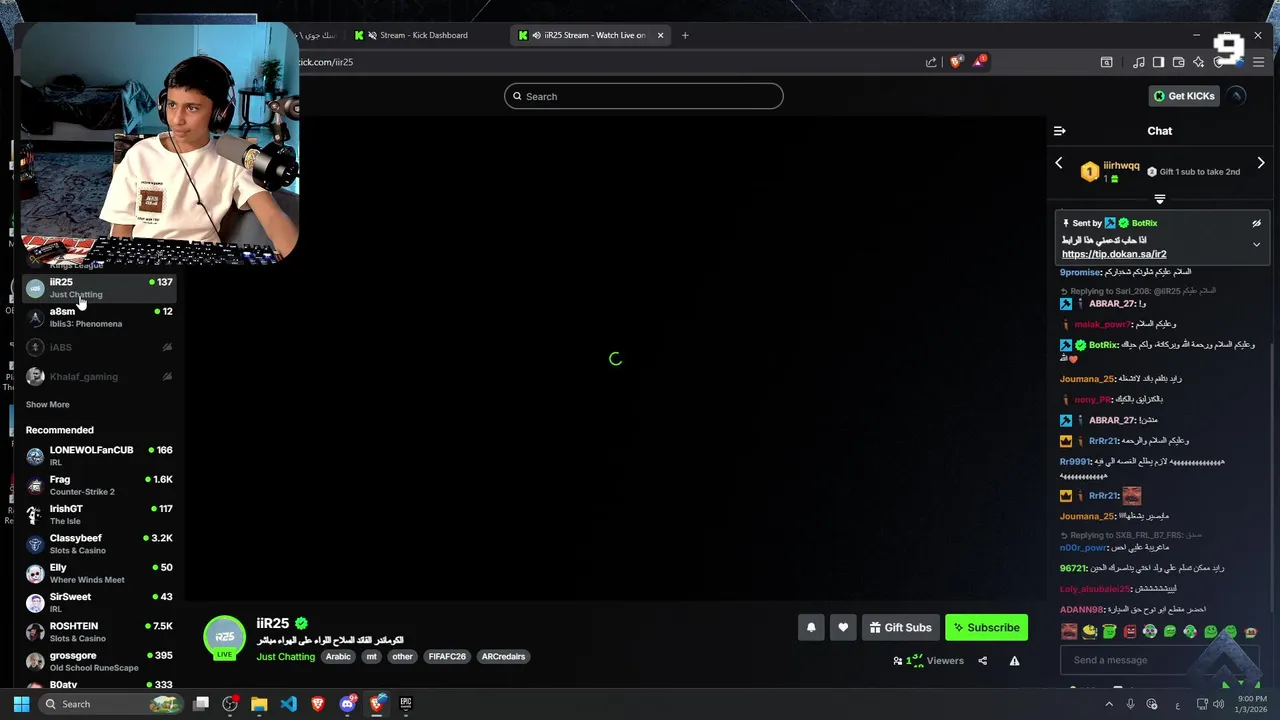Open the Classybeef recommended channel

[100, 544]
